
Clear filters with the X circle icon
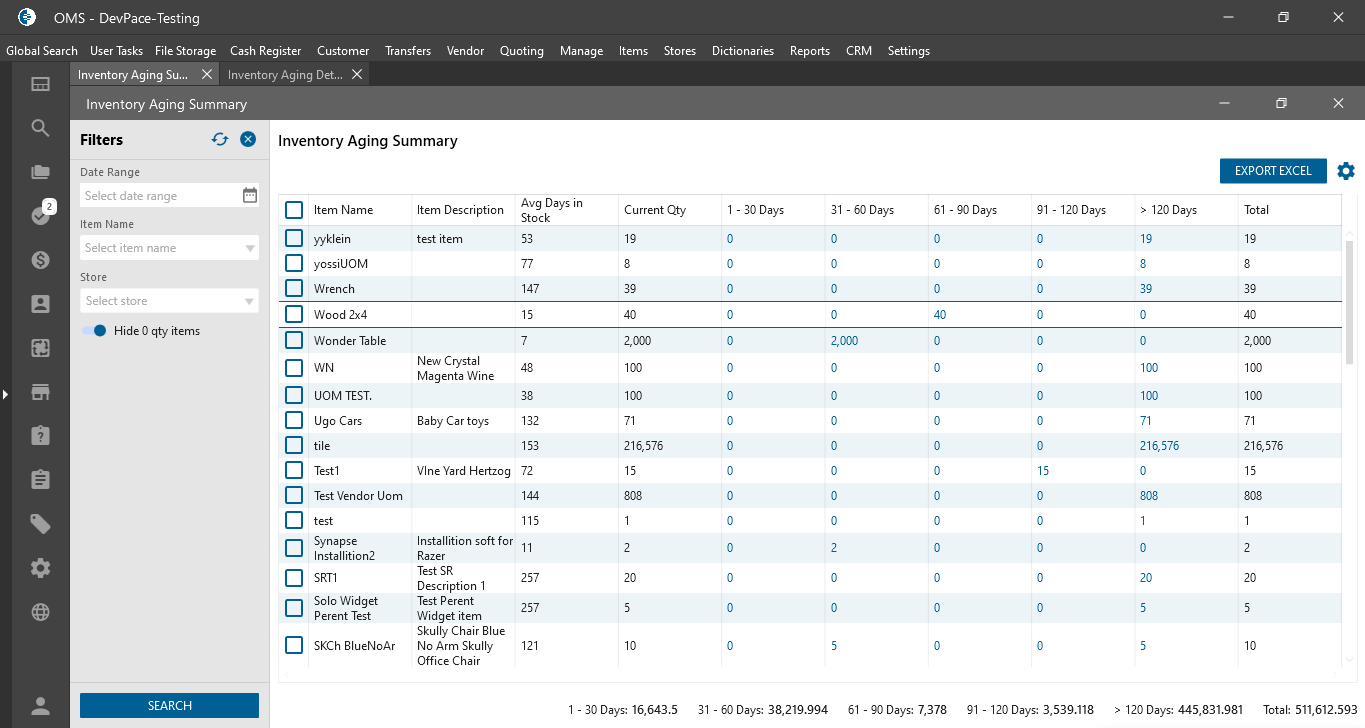click(x=248, y=140)
